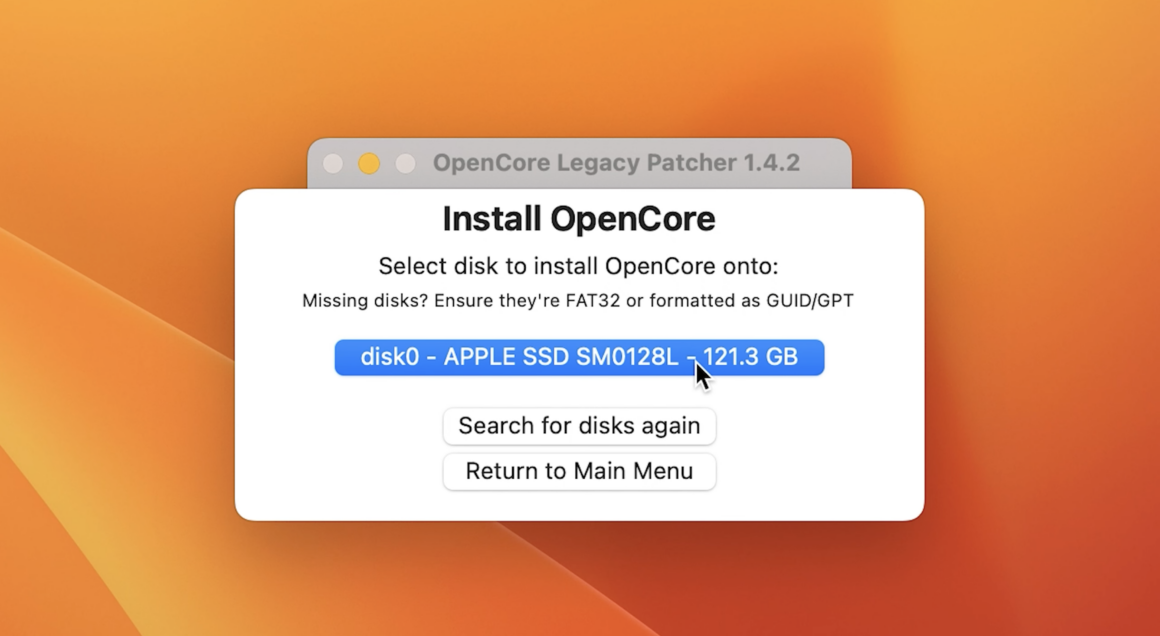Minimize window with the yellow button

click(x=369, y=163)
